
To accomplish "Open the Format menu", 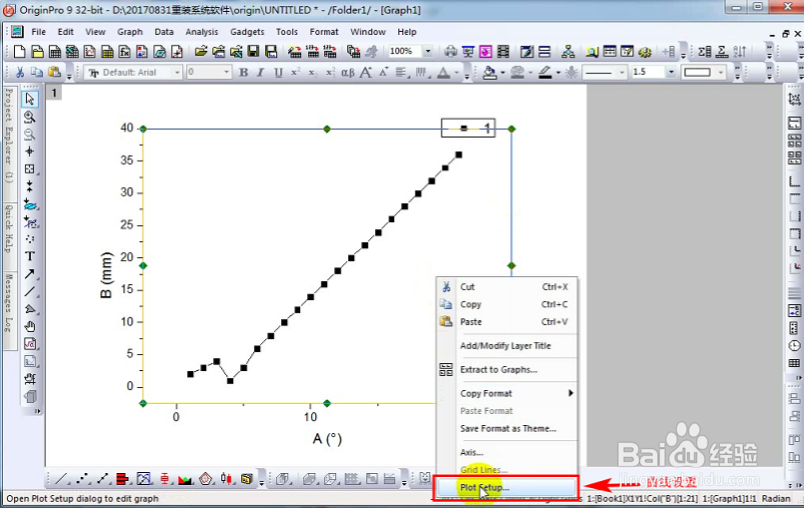I will click(324, 32).
